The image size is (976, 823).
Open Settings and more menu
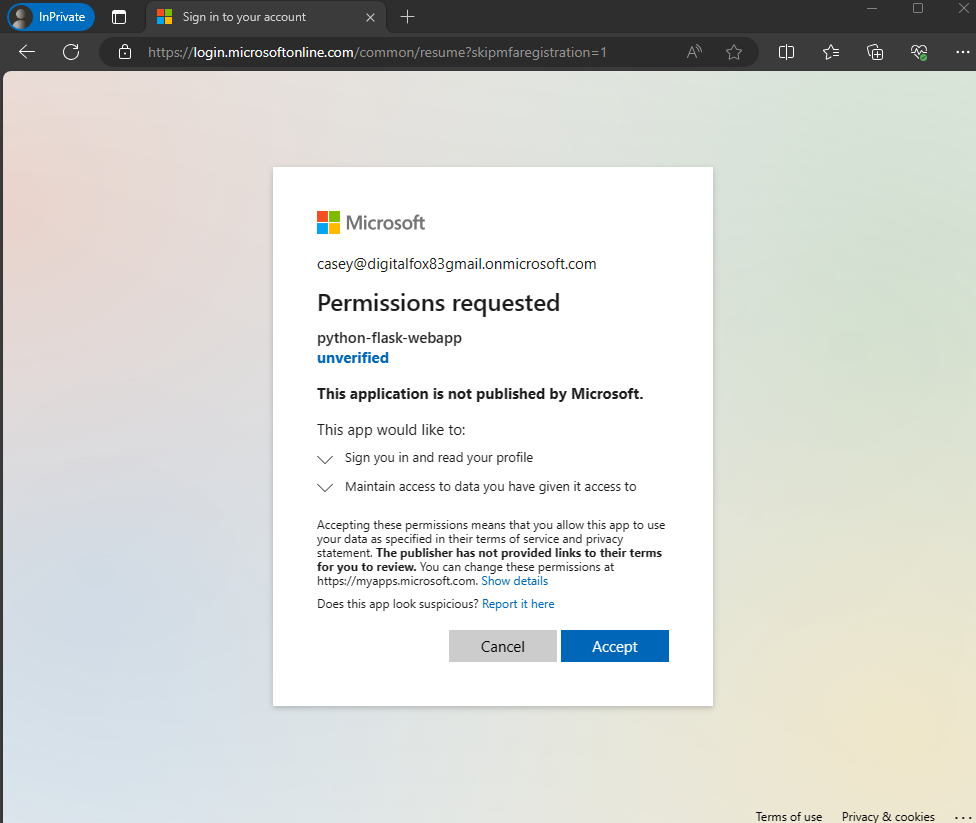pyautogui.click(x=962, y=52)
